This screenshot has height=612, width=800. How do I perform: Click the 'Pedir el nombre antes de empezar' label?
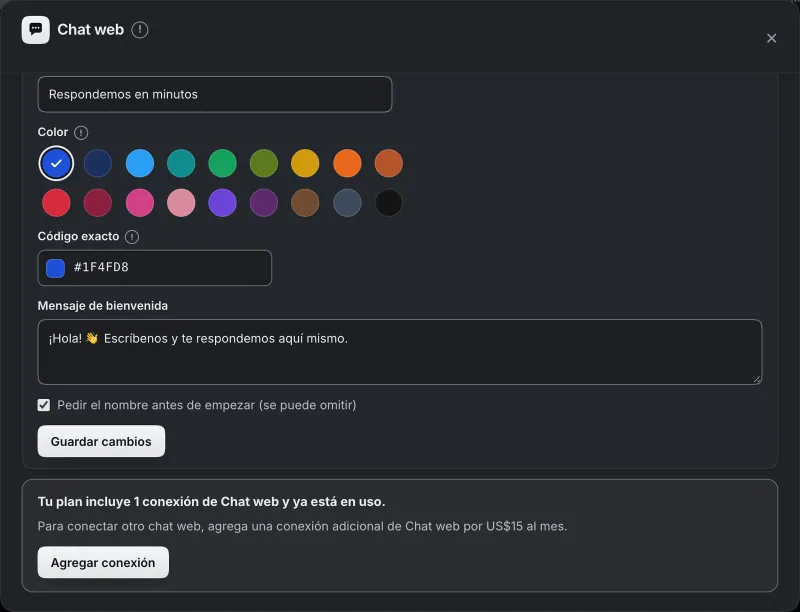(x=207, y=405)
